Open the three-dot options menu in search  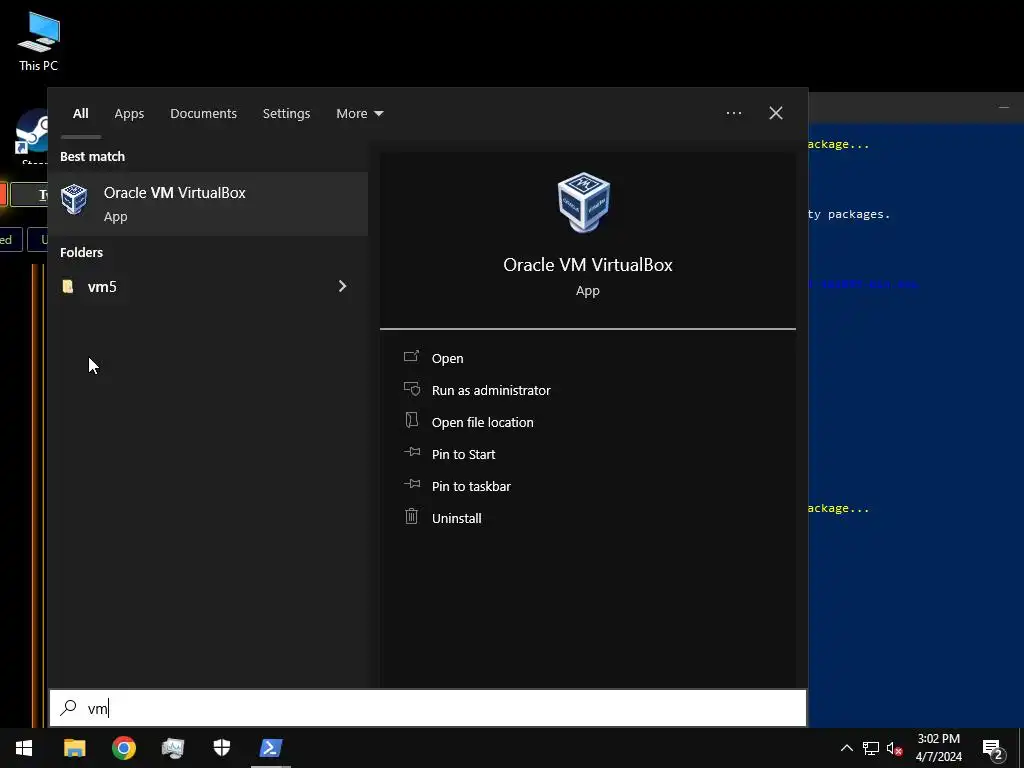[x=734, y=113]
